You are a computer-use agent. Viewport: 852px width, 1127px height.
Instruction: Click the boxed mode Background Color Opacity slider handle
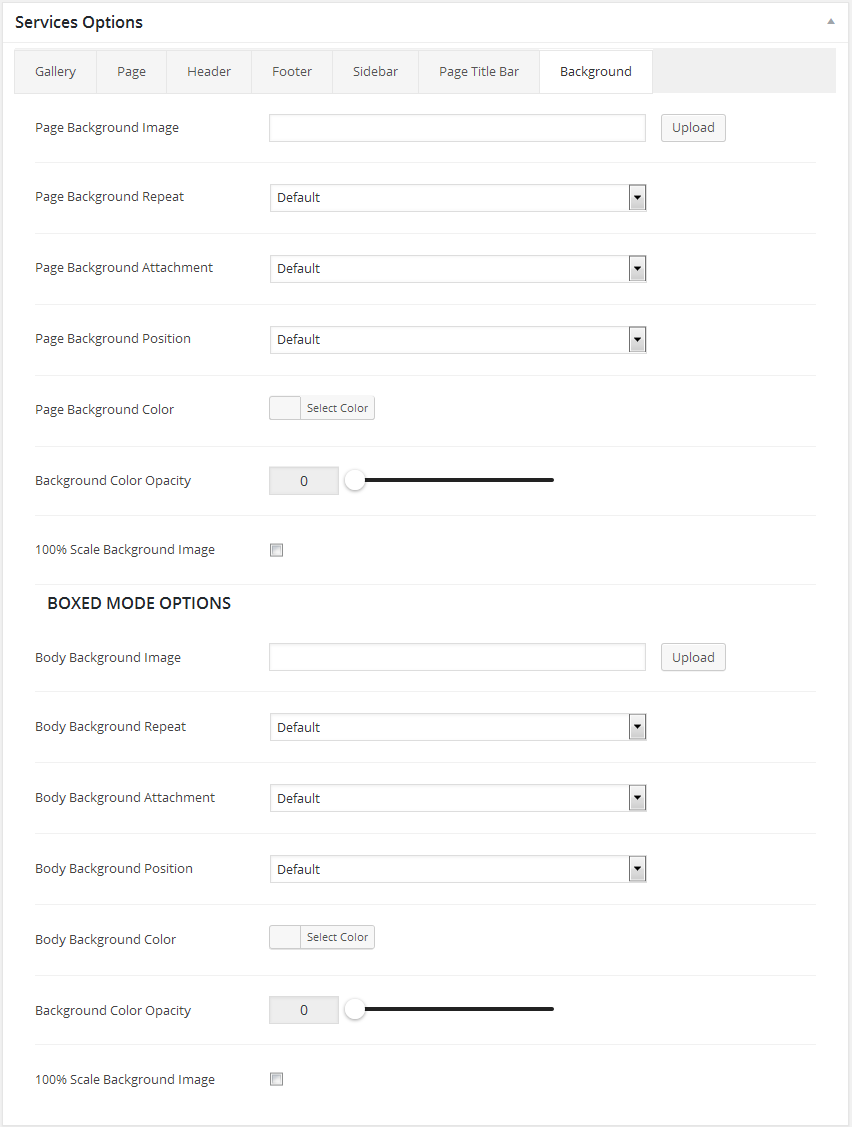click(355, 1010)
